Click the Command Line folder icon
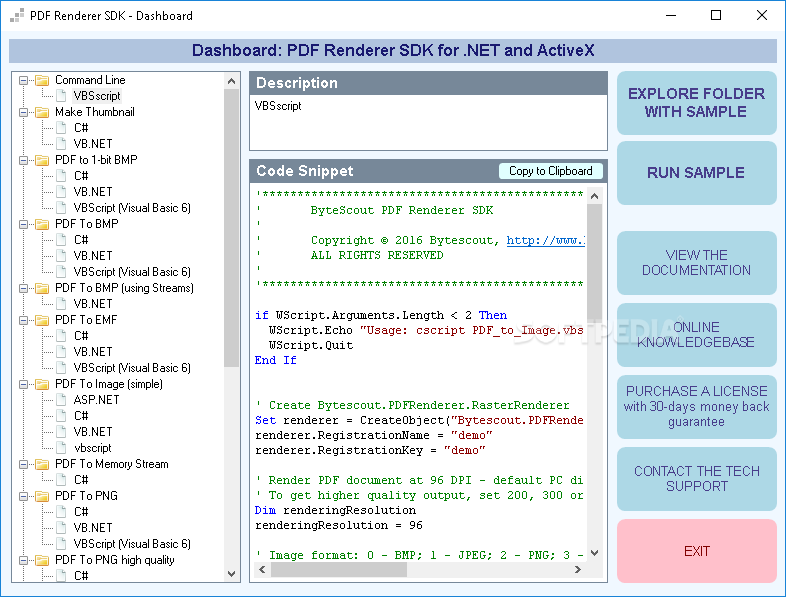The width and height of the screenshot is (786, 597). coord(42,80)
